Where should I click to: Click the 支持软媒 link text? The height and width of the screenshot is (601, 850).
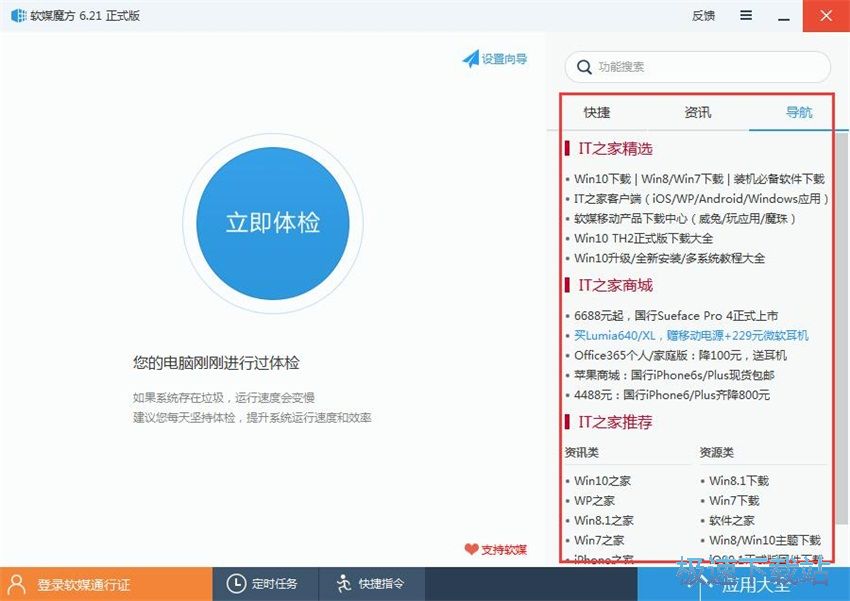[504, 550]
